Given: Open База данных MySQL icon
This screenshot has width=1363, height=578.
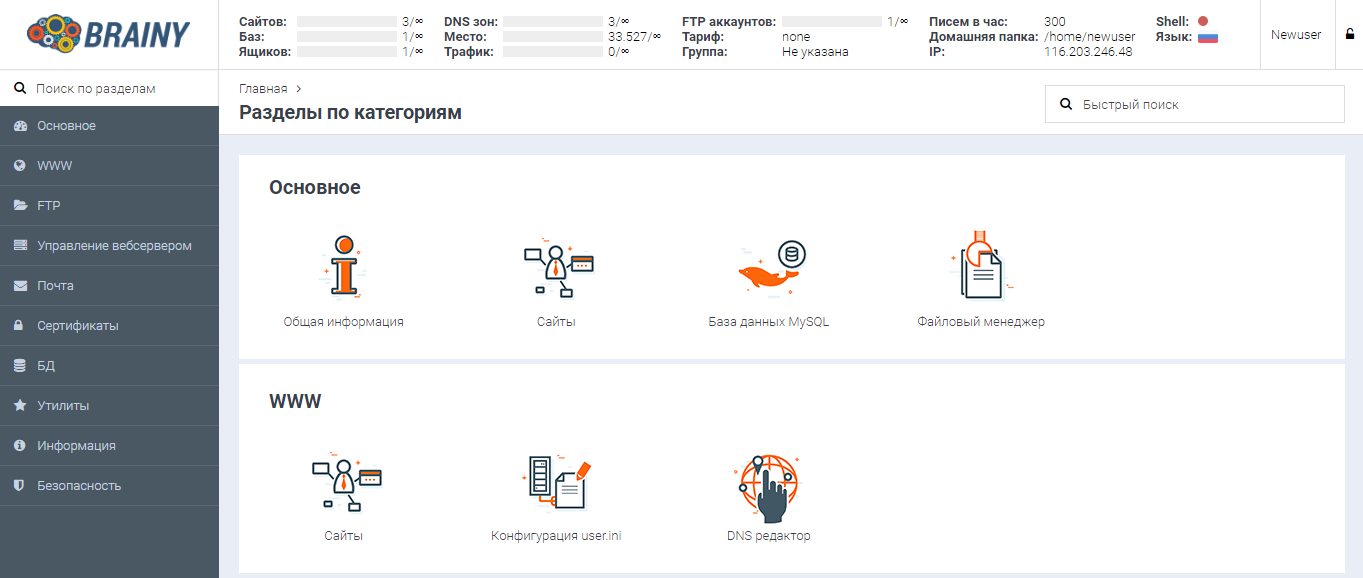Looking at the screenshot, I should coord(769,268).
